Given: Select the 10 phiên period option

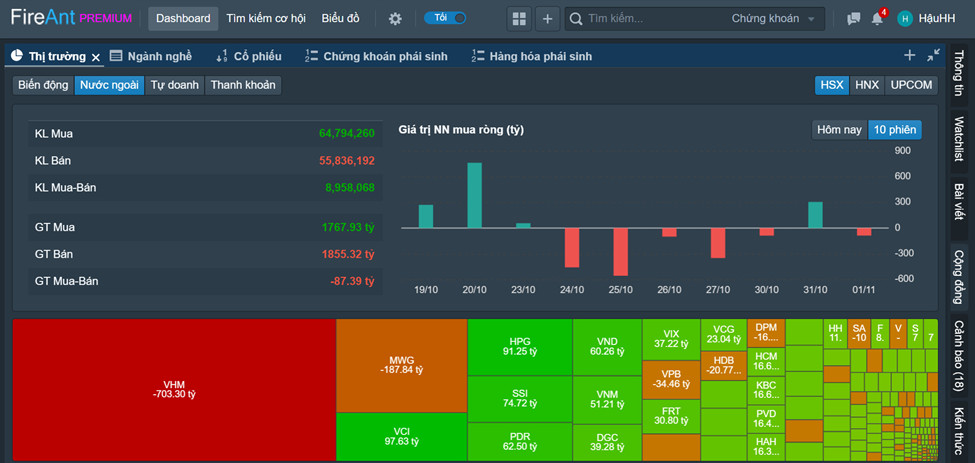Looking at the screenshot, I should pyautogui.click(x=894, y=130).
